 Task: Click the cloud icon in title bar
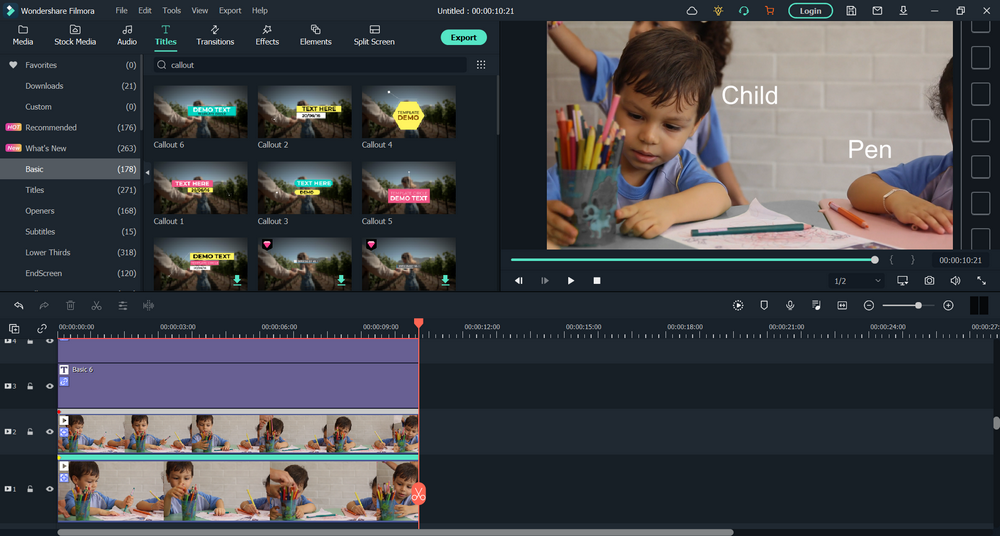[x=692, y=10]
